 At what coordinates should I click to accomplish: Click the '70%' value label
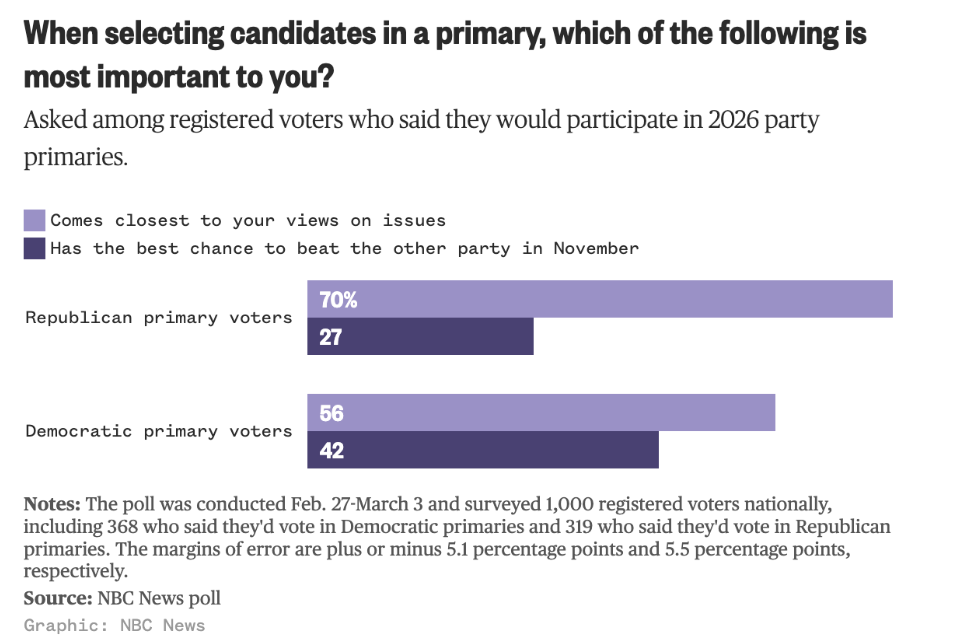338,299
